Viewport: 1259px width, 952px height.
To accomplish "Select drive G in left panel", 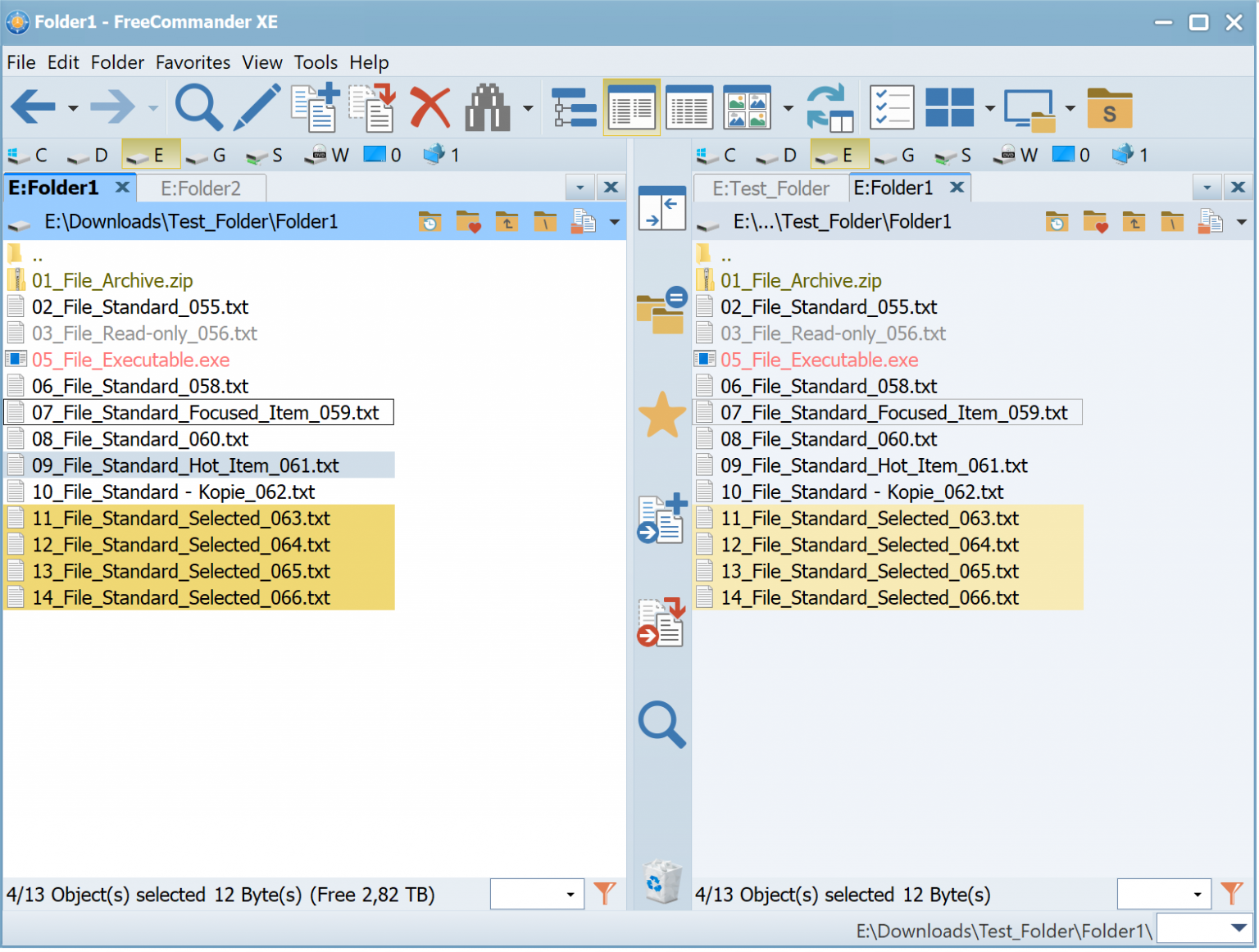I will [207, 155].
